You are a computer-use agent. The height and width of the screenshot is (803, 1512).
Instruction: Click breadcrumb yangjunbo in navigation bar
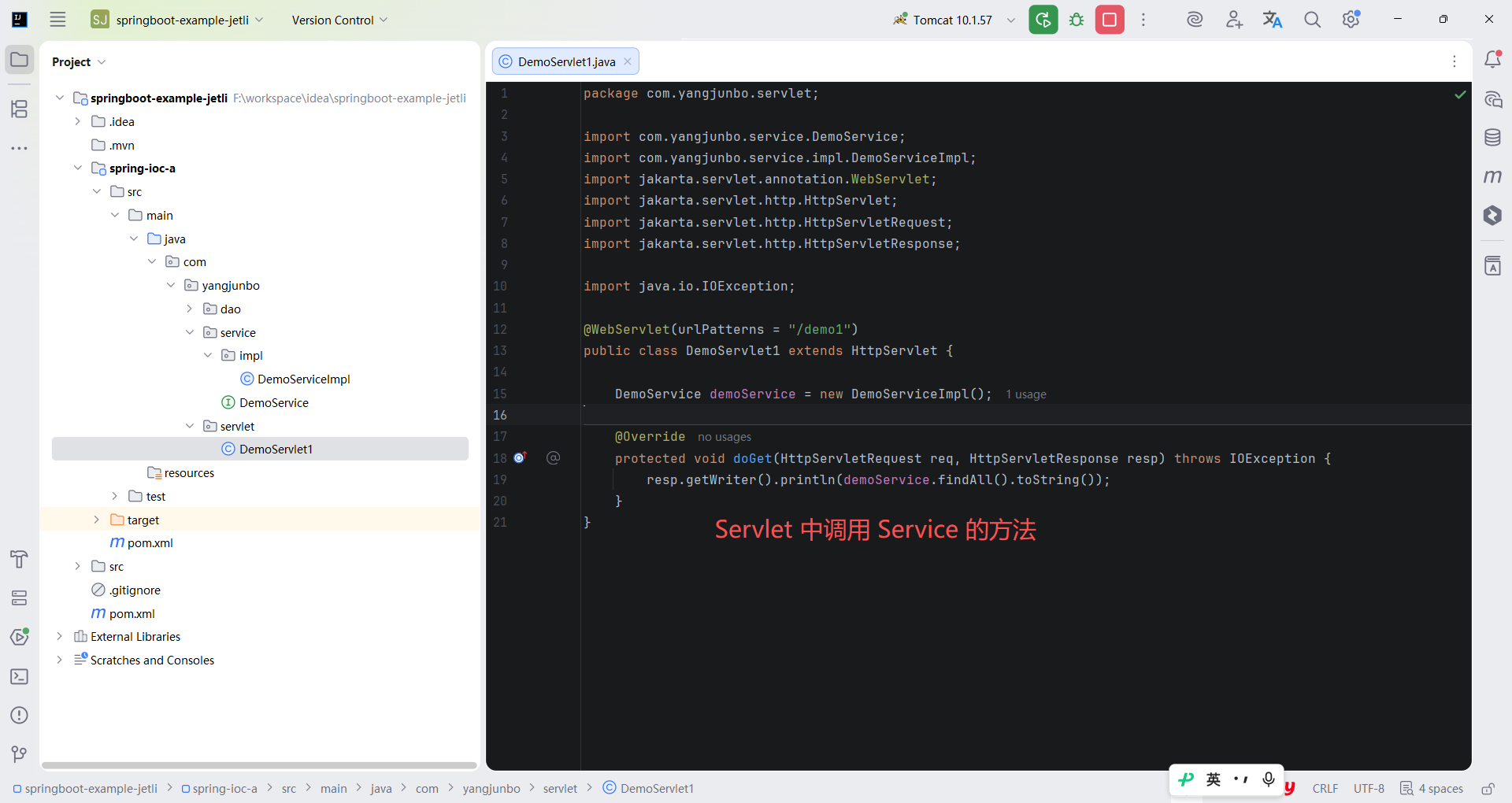(491, 788)
